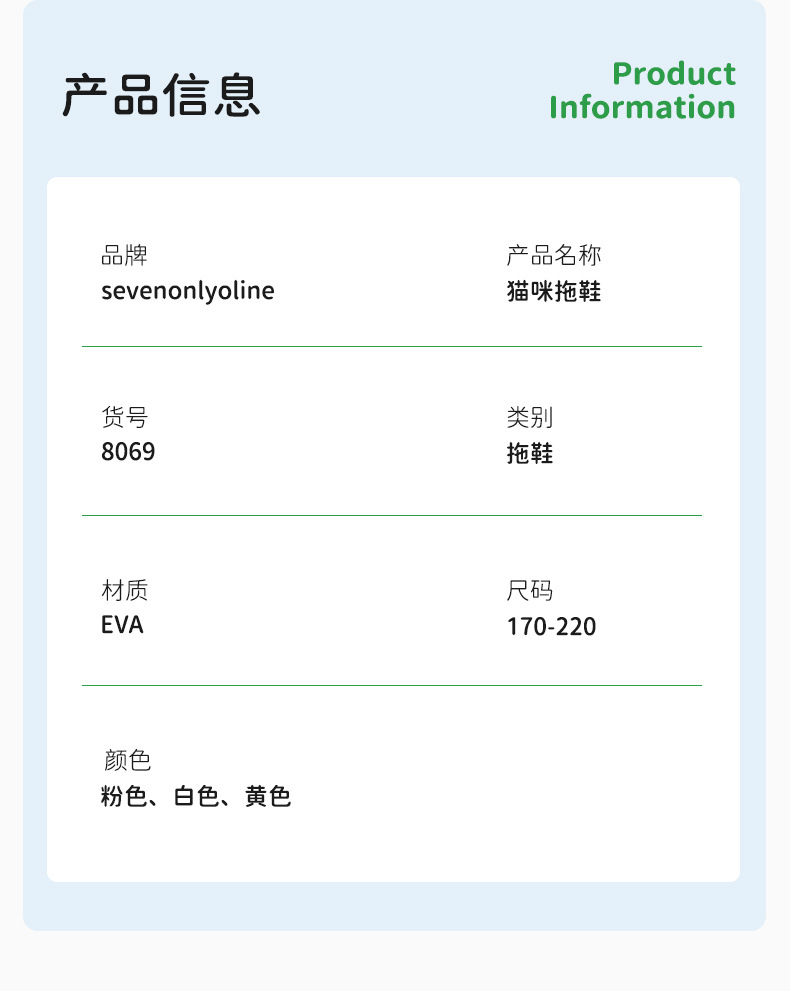Select the 尺码 field label
The image size is (790, 991).
(530, 591)
